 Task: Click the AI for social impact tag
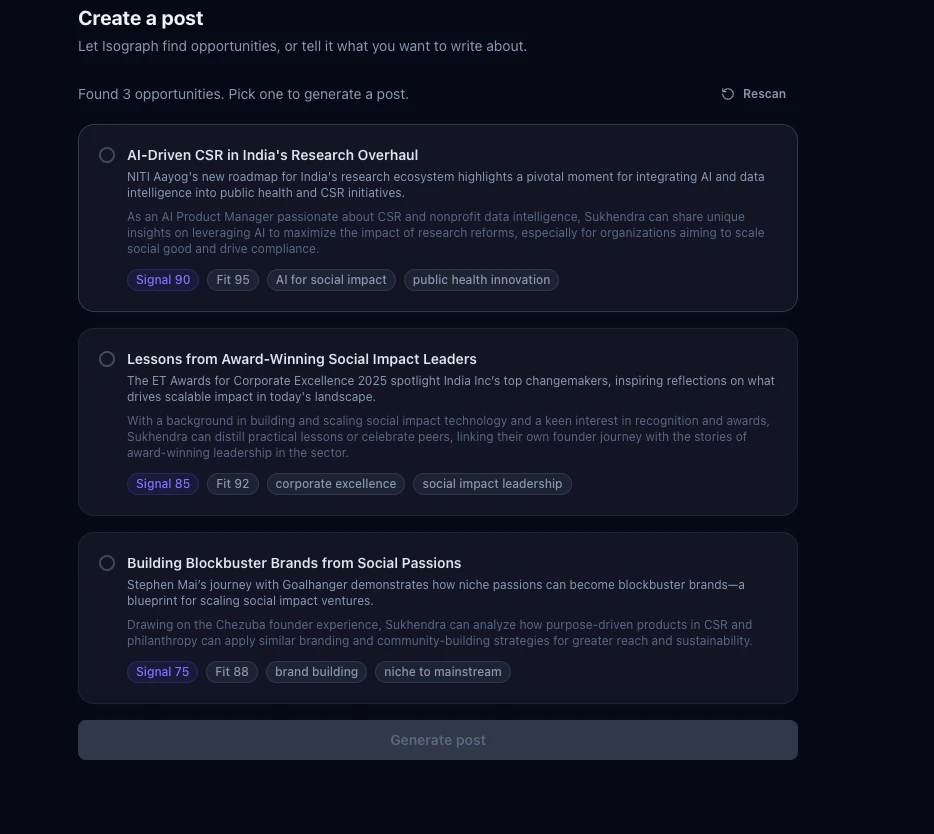(331, 280)
